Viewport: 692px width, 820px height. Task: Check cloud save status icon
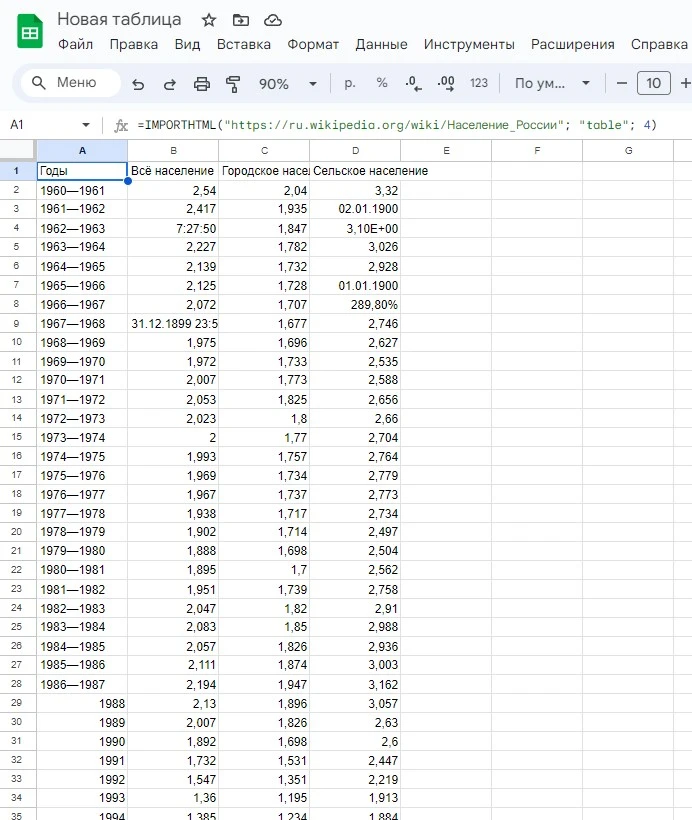pos(272,20)
